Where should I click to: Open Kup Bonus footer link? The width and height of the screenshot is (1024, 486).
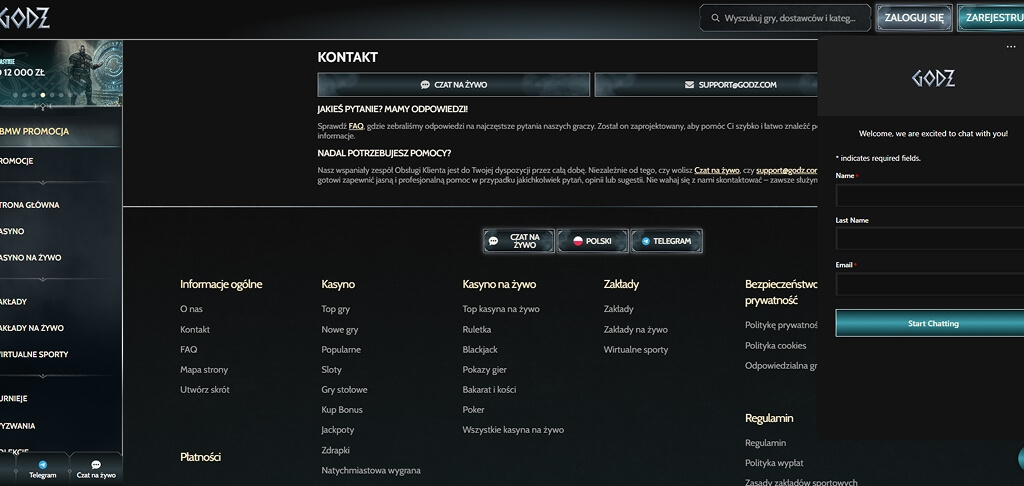342,410
